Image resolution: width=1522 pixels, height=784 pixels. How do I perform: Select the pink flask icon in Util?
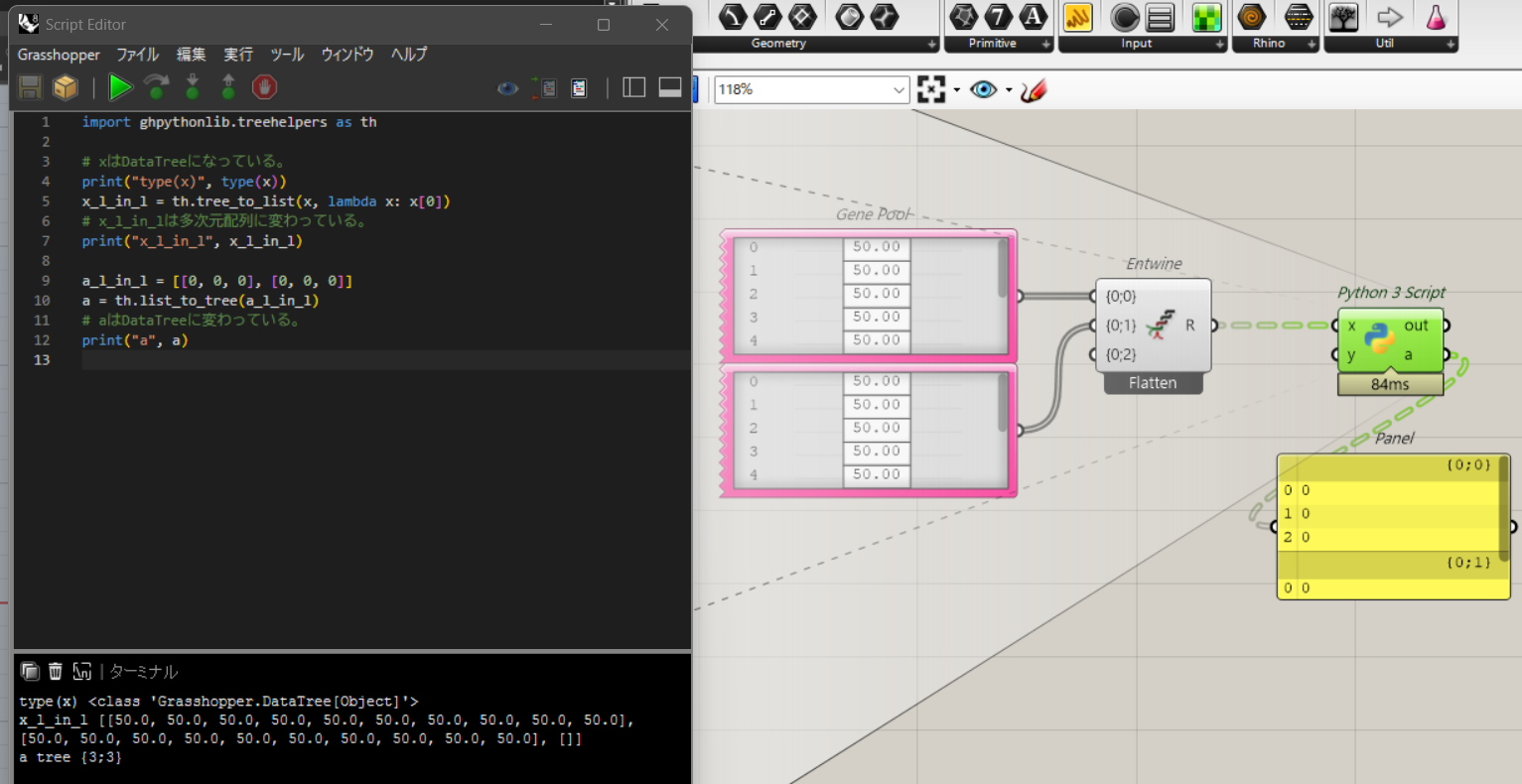tap(1436, 16)
